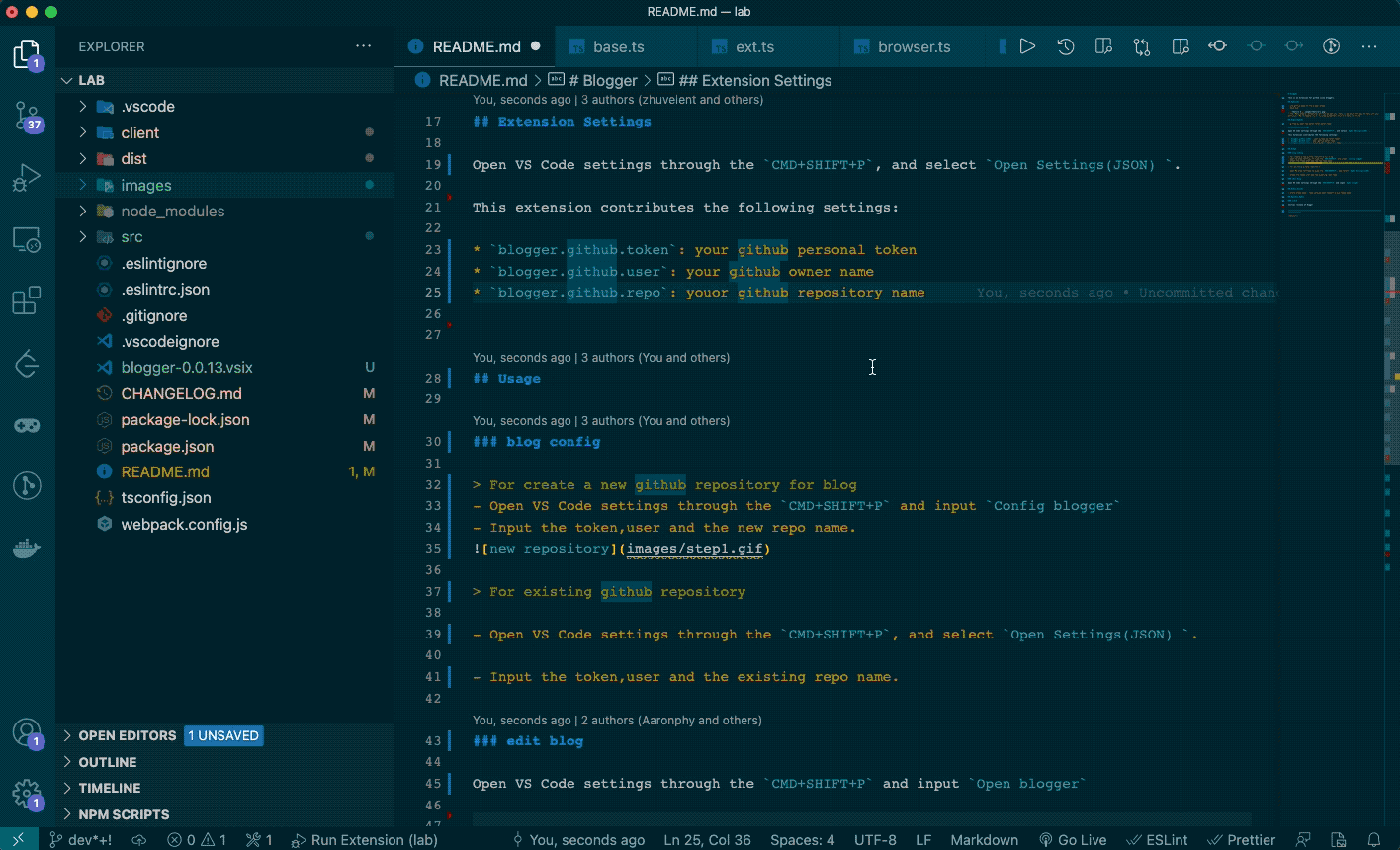The width and height of the screenshot is (1400, 850).
Task: Click Go Live in status bar
Action: (x=1073, y=840)
